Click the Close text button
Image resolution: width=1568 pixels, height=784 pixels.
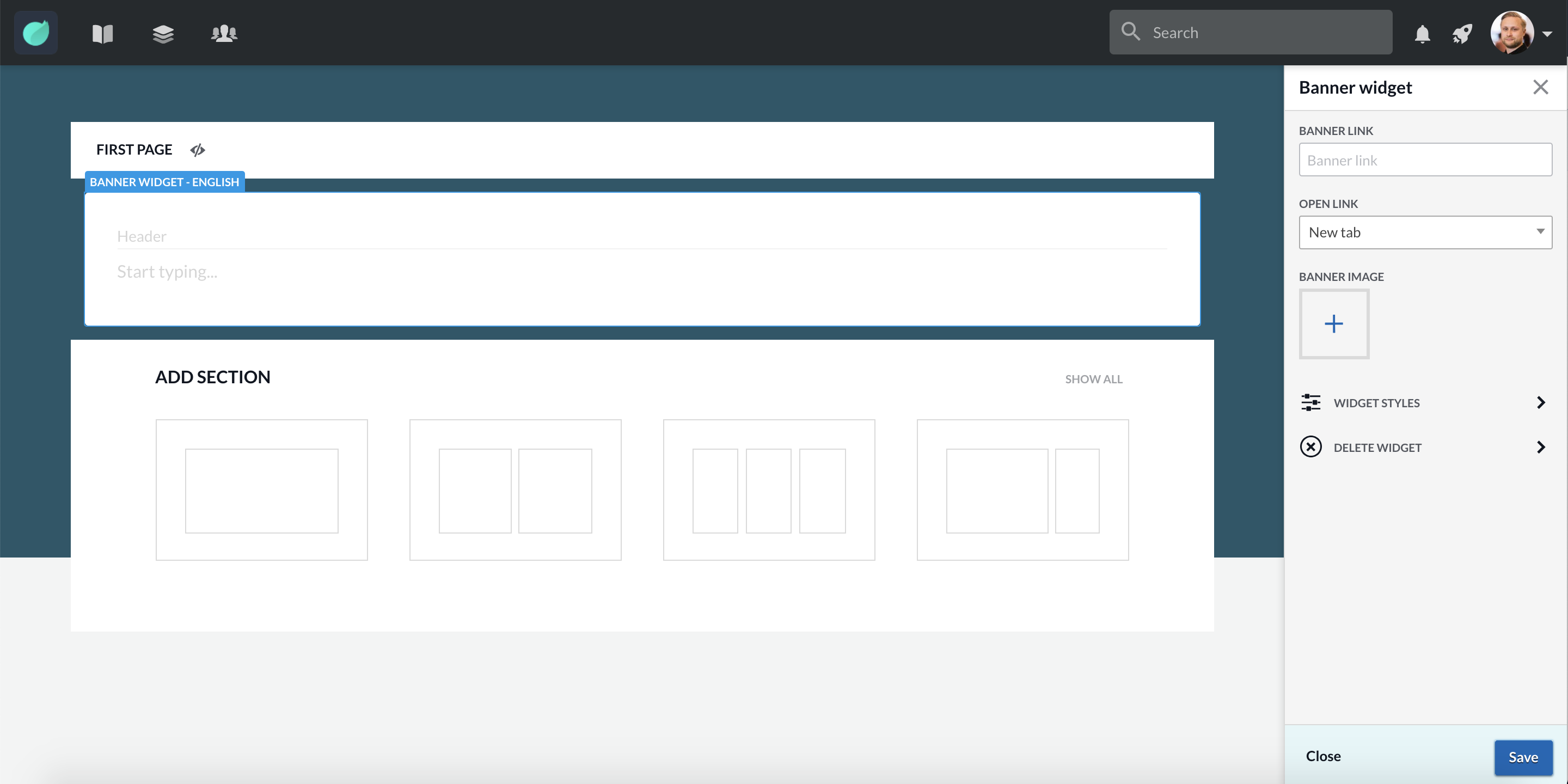(1322, 756)
